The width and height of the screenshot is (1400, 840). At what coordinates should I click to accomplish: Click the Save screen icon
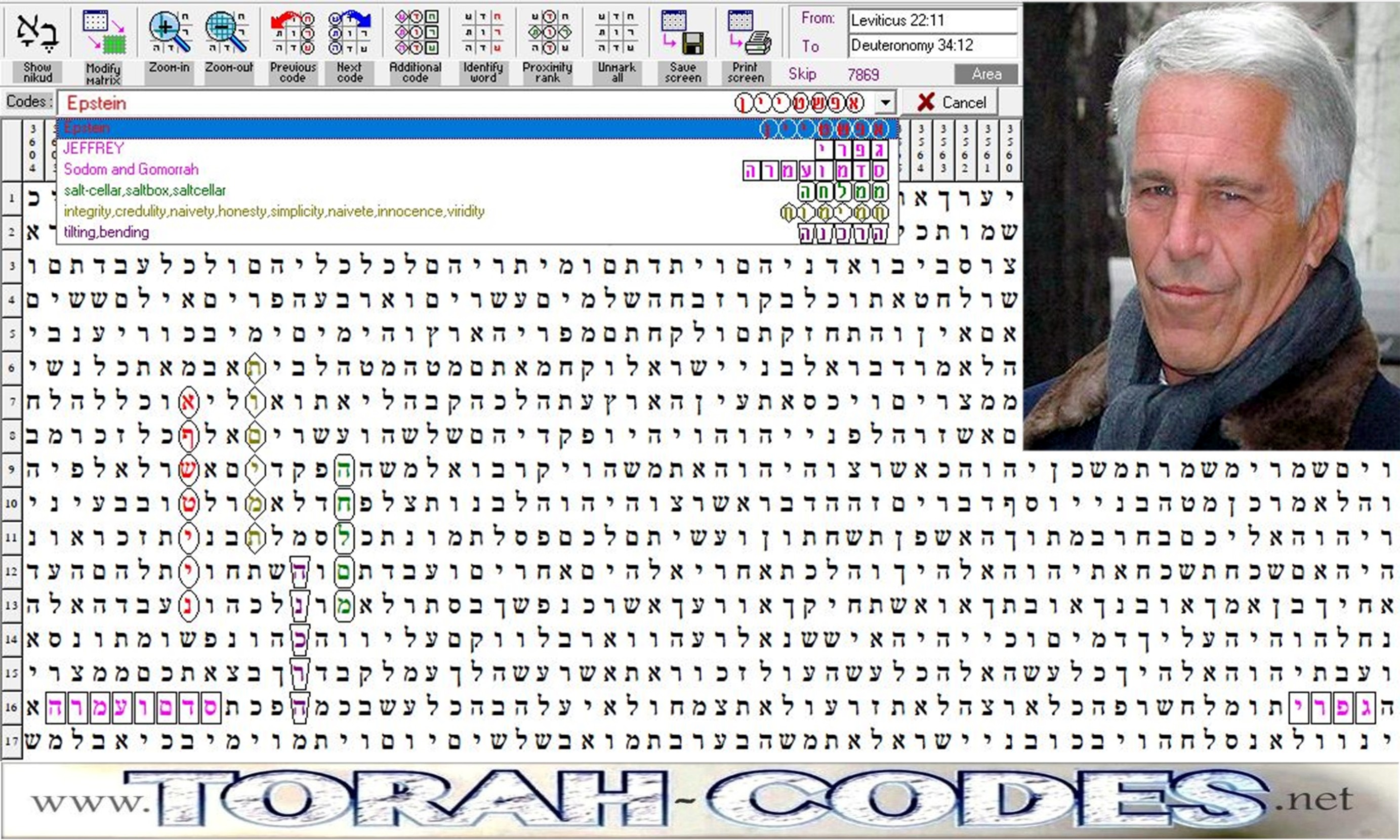pyautogui.click(x=682, y=33)
